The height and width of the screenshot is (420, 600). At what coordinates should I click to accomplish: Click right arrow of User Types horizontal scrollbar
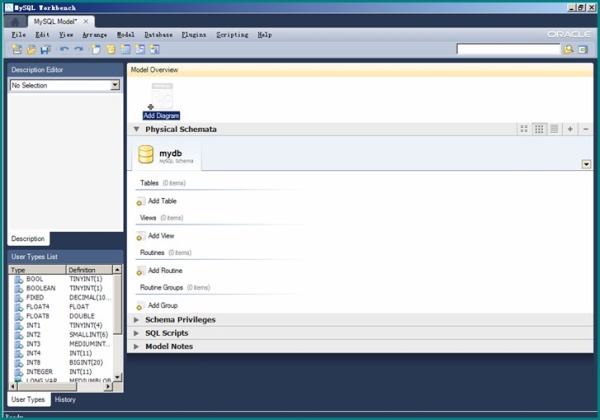[108, 387]
